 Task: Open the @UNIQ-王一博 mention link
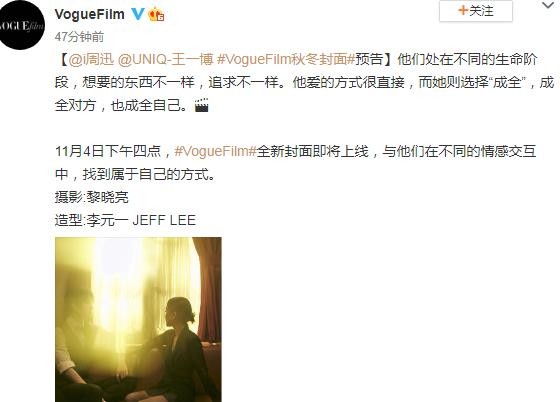point(165,59)
